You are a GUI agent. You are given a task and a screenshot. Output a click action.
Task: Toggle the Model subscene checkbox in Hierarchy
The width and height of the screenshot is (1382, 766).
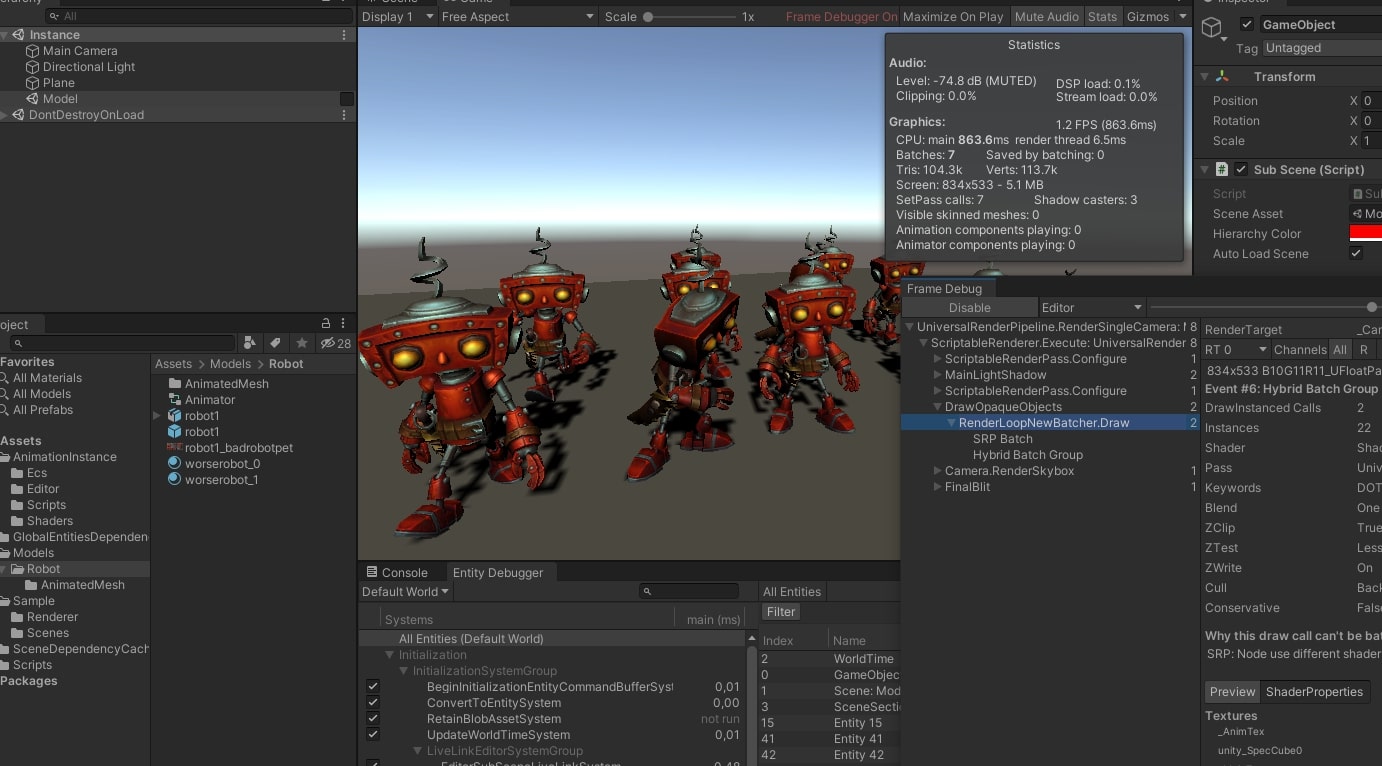pos(347,99)
